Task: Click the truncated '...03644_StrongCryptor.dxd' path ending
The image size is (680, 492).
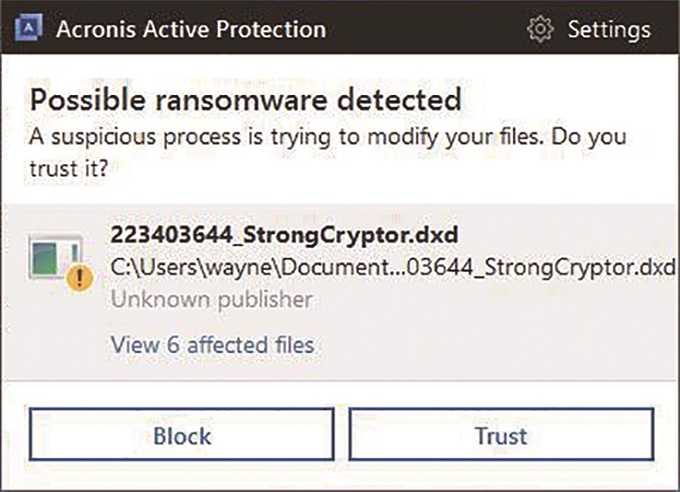Action: (535, 267)
